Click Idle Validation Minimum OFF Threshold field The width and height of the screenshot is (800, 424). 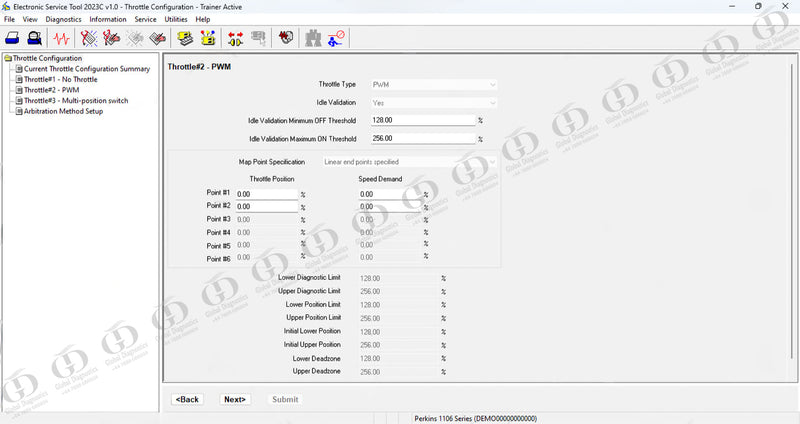click(423, 120)
